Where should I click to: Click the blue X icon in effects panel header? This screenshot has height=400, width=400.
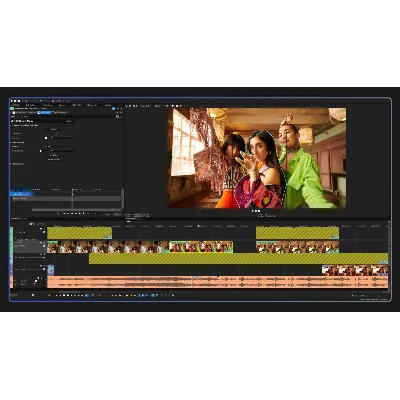coord(113,108)
